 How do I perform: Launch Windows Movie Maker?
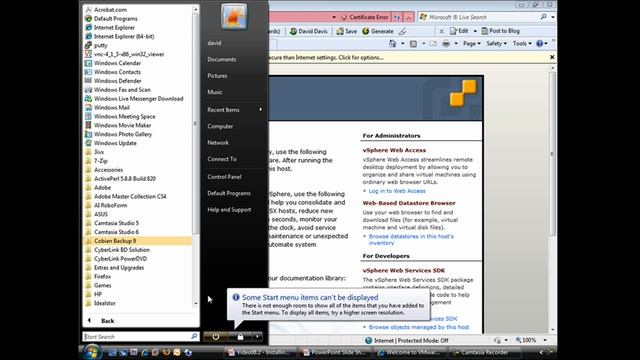[122, 125]
